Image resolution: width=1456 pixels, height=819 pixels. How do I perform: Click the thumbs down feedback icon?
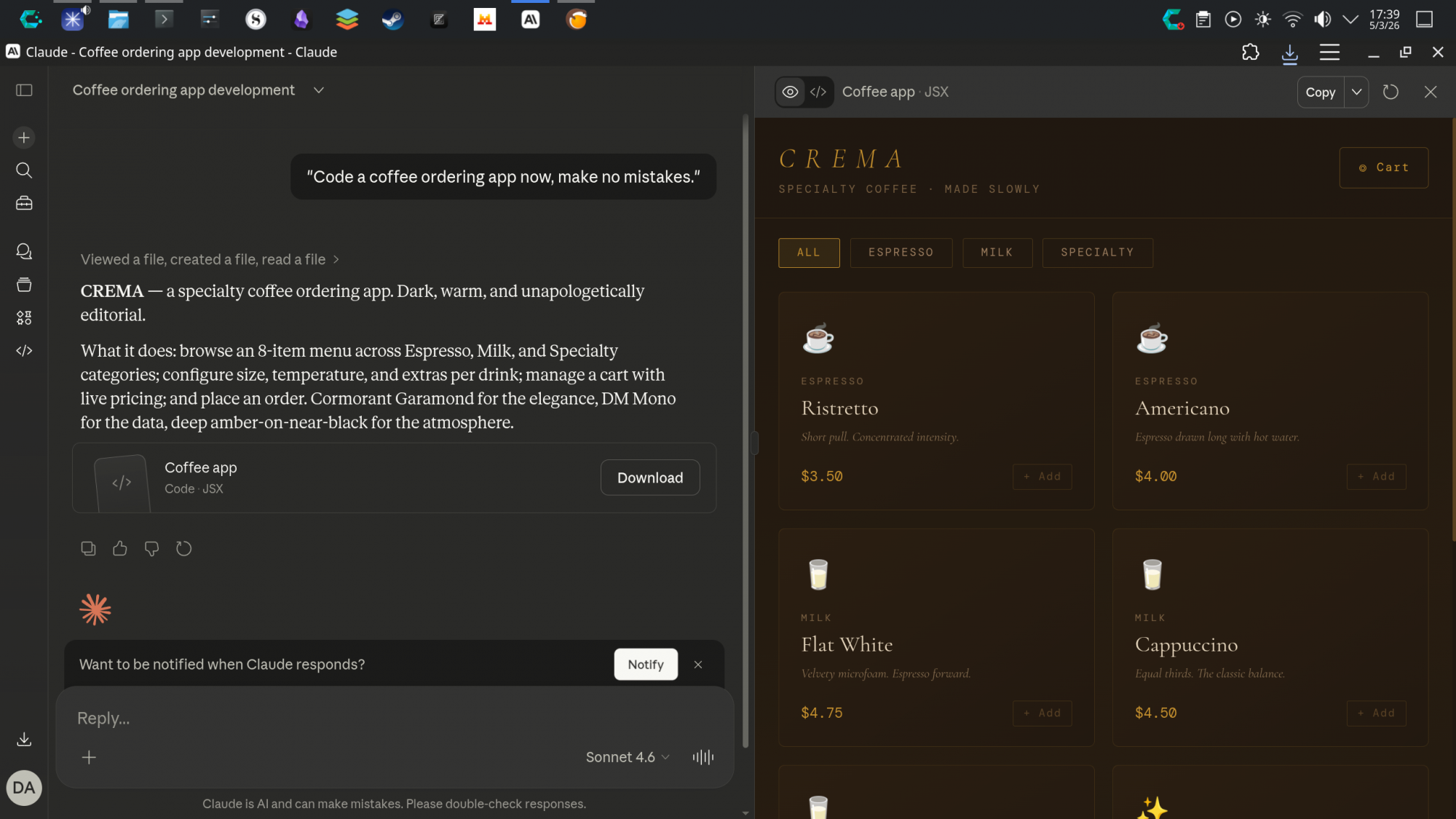coord(151,548)
